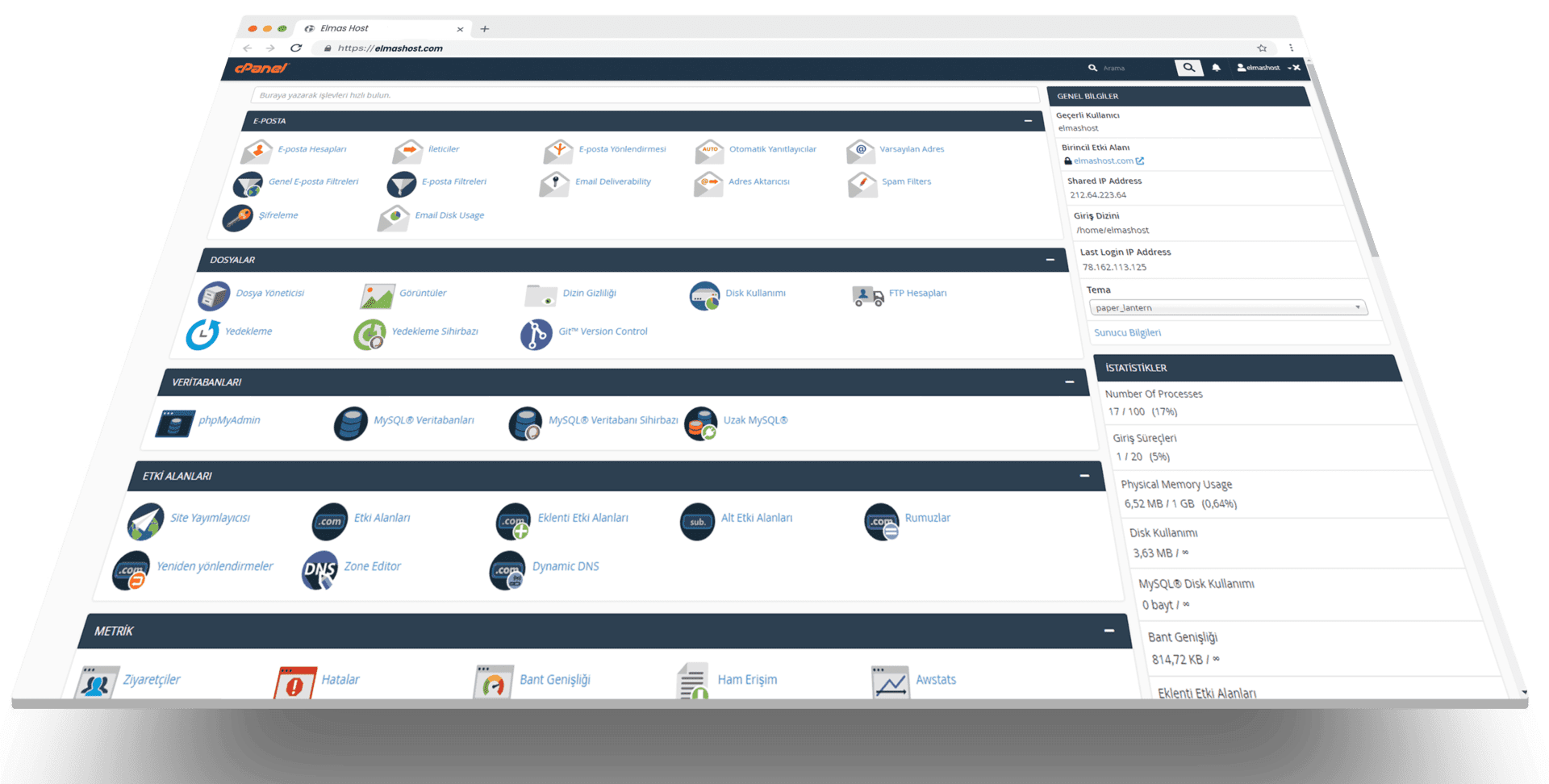Image resolution: width=1549 pixels, height=784 pixels.
Task: Collapse the DOSYALAR section
Action: coord(1050,260)
